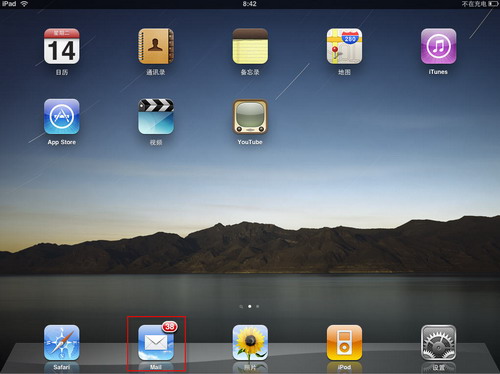This screenshot has height=374, width=500.
Task: Open Safari from the dock
Action: pyautogui.click(x=62, y=343)
